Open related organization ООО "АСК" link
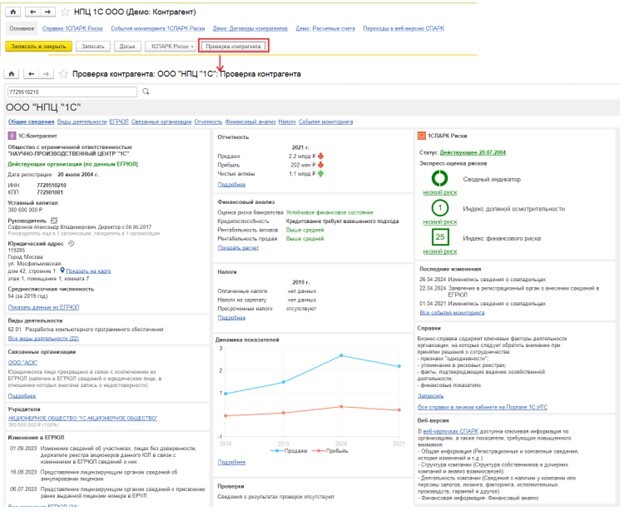 click(23, 362)
